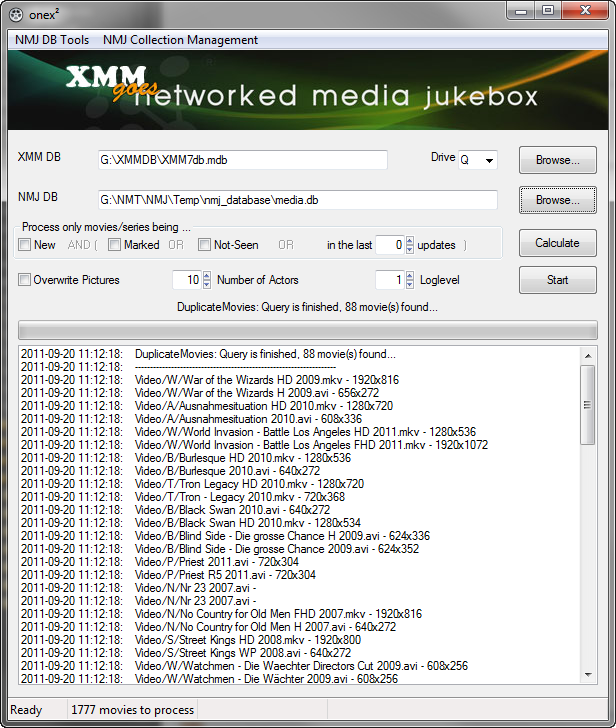Click the XMM networked media jukebox banner
616x728 pixels.
pos(308,90)
